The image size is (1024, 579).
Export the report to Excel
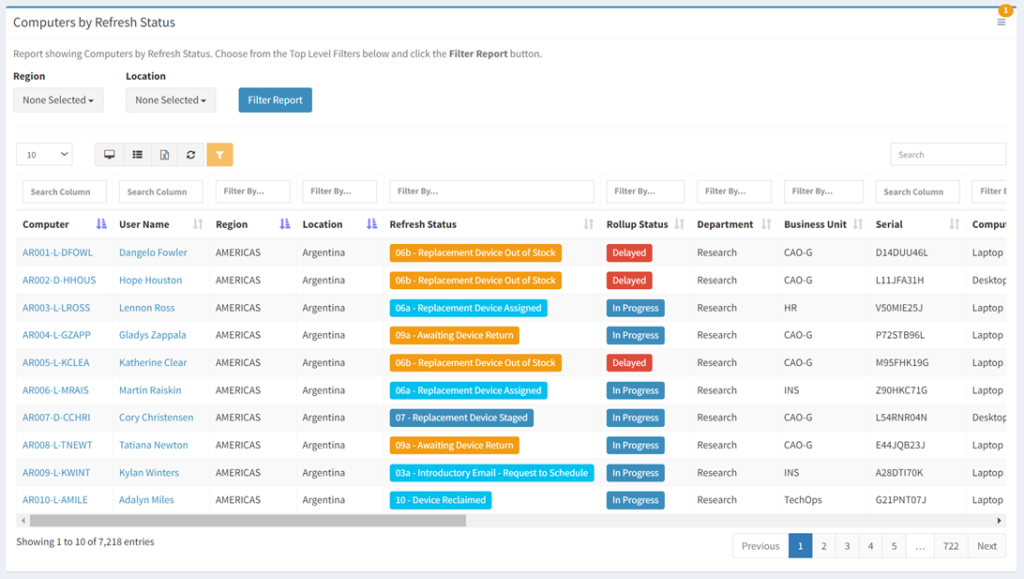click(x=164, y=154)
